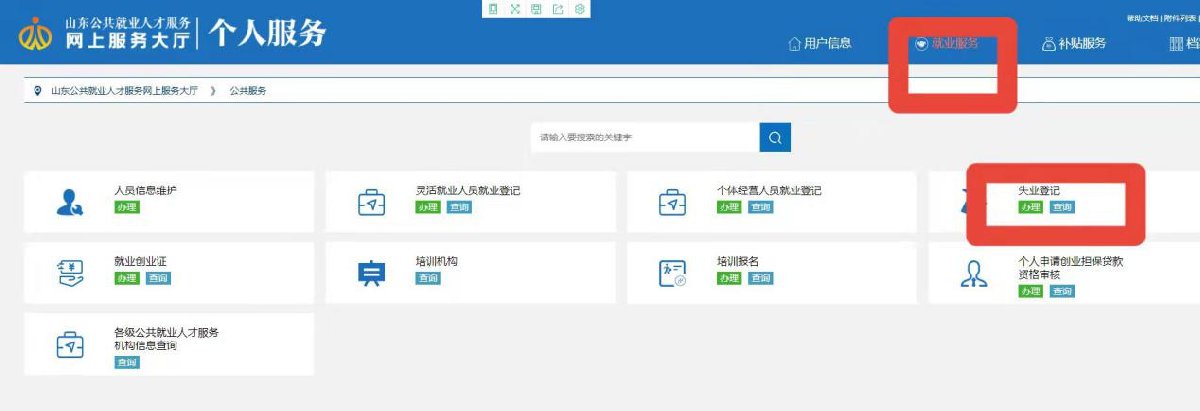
Task: Click the 人员信息维护 person icon
Action: pyautogui.click(x=70, y=202)
